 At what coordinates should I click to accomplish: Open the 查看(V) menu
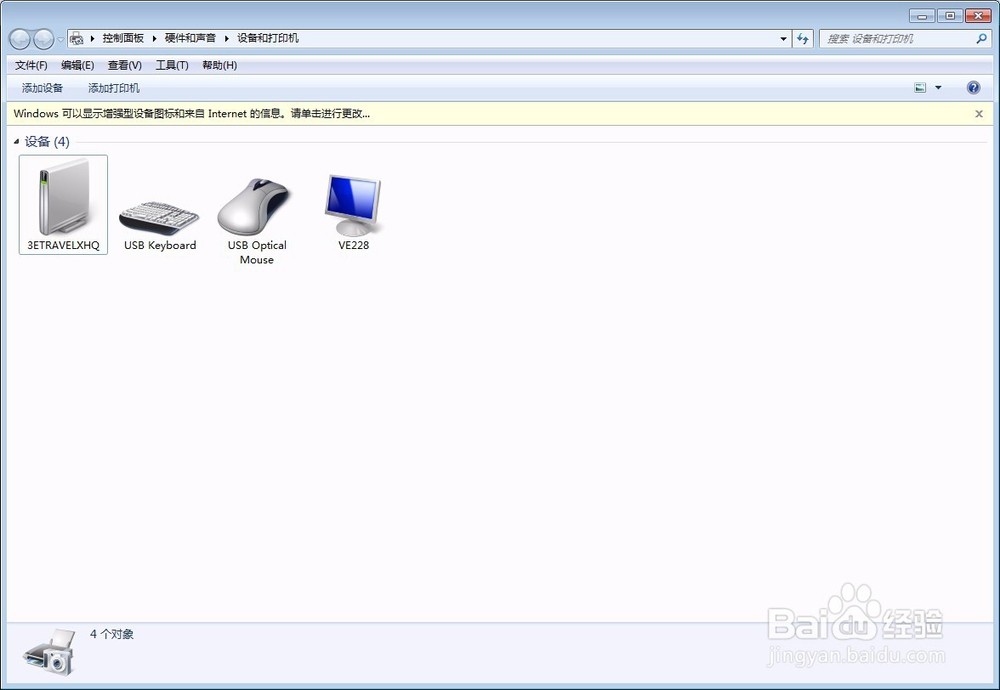coord(124,65)
